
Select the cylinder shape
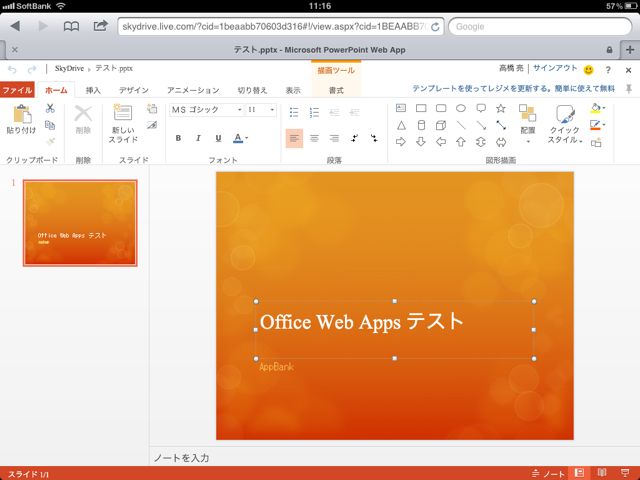click(x=421, y=125)
